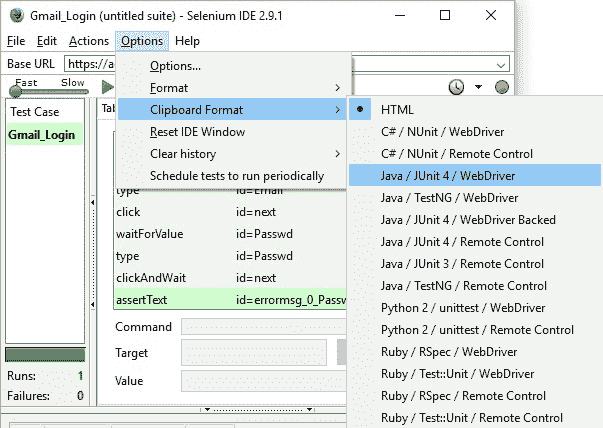This screenshot has width=603, height=428.
Task: Select Schedule tests to run periodically
Action: click(x=232, y=175)
